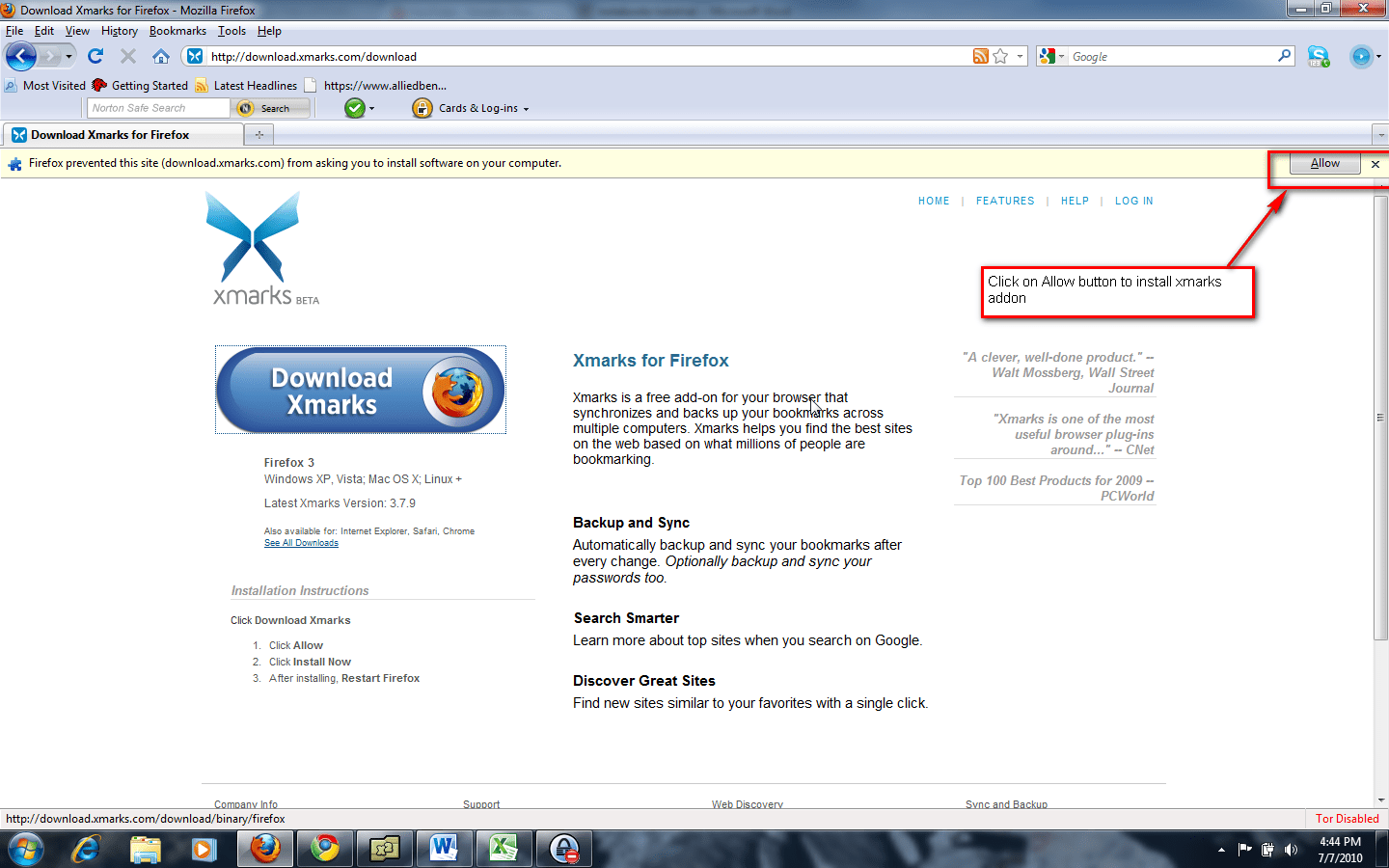The width and height of the screenshot is (1389, 868).
Task: Open the list all tabs dropdown
Action: pos(1379,135)
